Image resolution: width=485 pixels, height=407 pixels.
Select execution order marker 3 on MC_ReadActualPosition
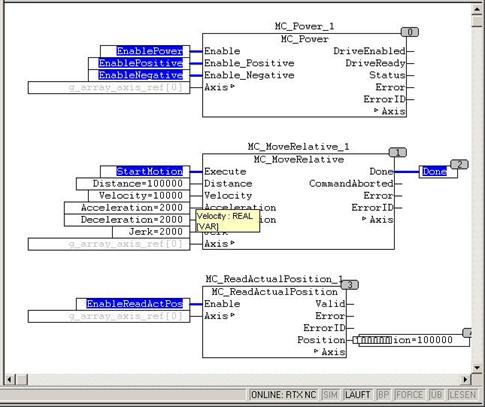[350, 285]
